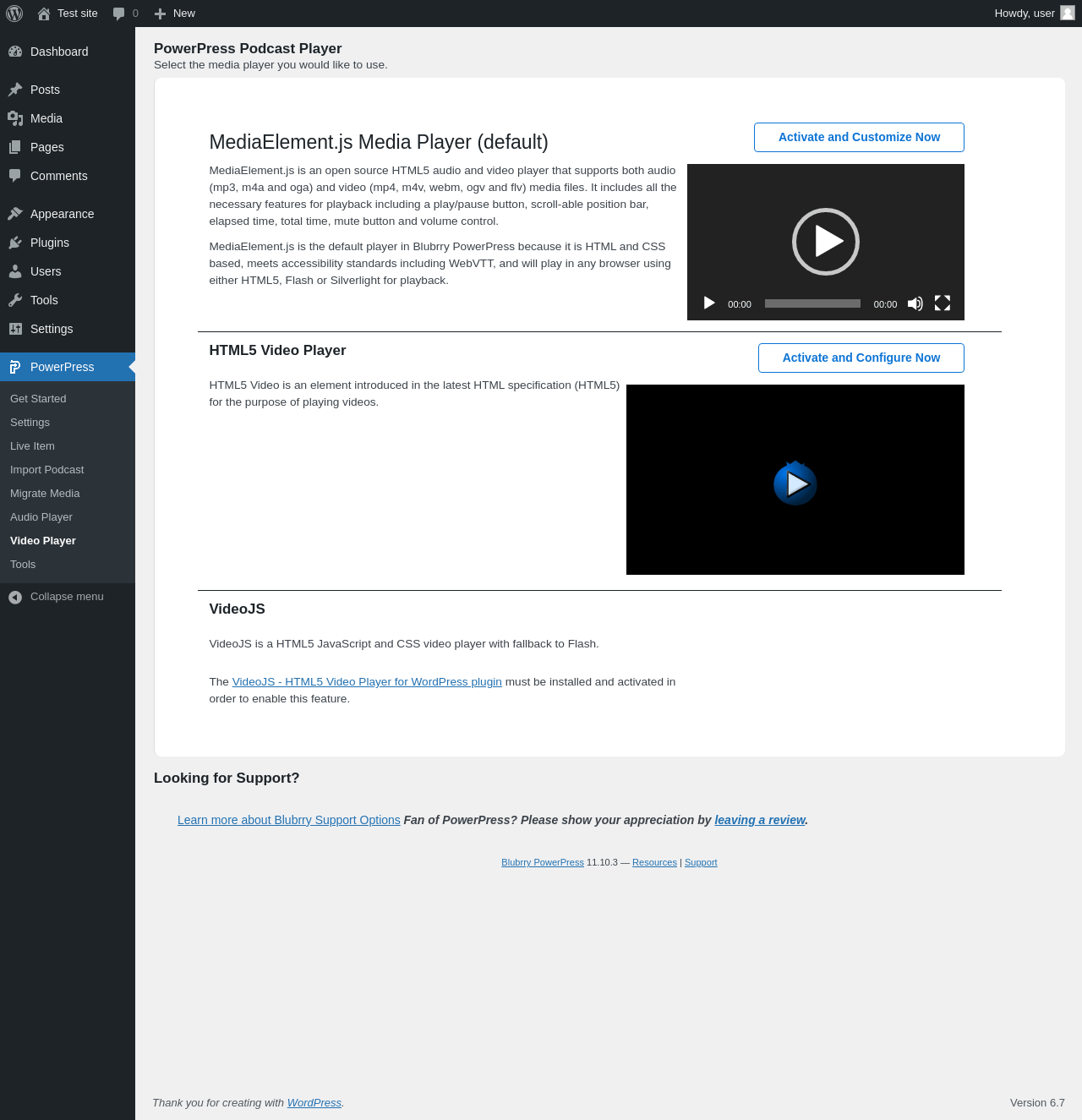
Task: Open PowerPress Tools submenu item
Action: click(x=68, y=565)
